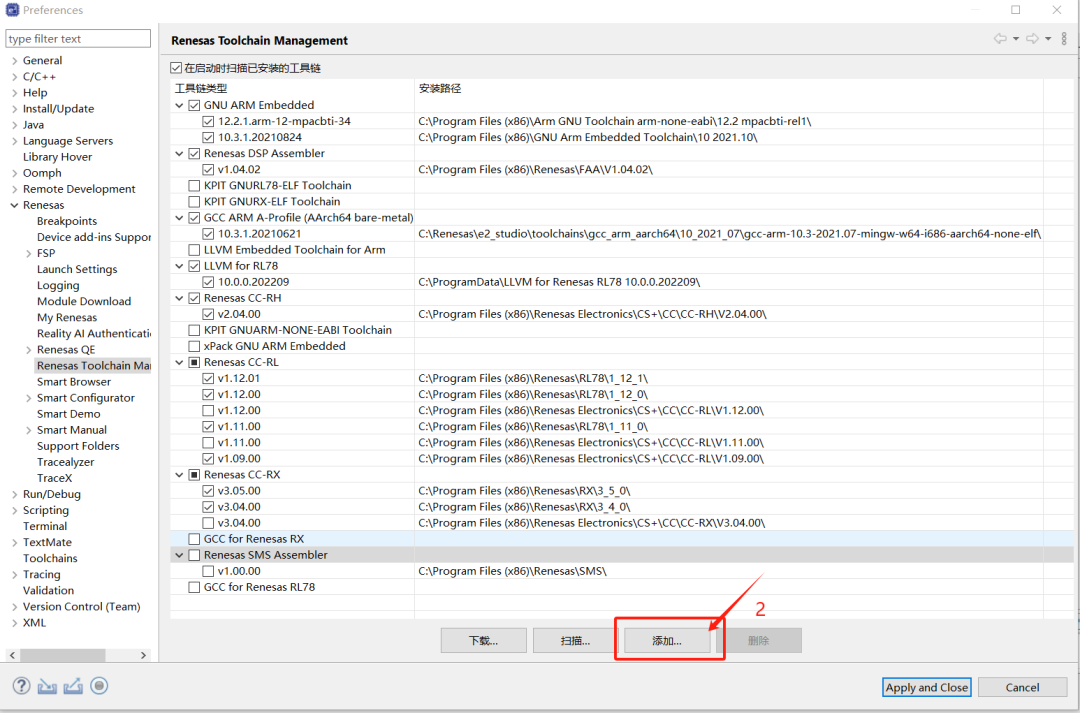Screen dimensions: 1080x713
Task: Collapse the Renesas CC-RL group
Action: point(179,362)
